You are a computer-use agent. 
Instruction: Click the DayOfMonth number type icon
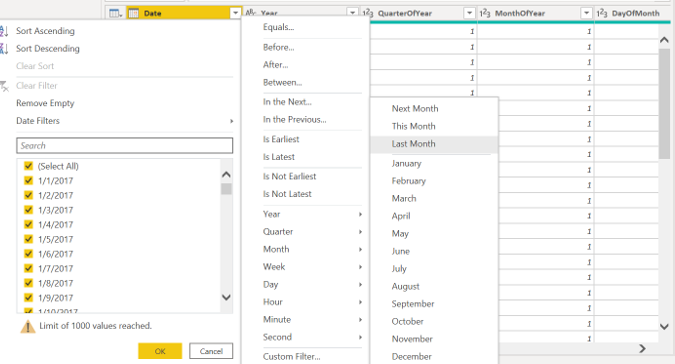tap(602, 13)
